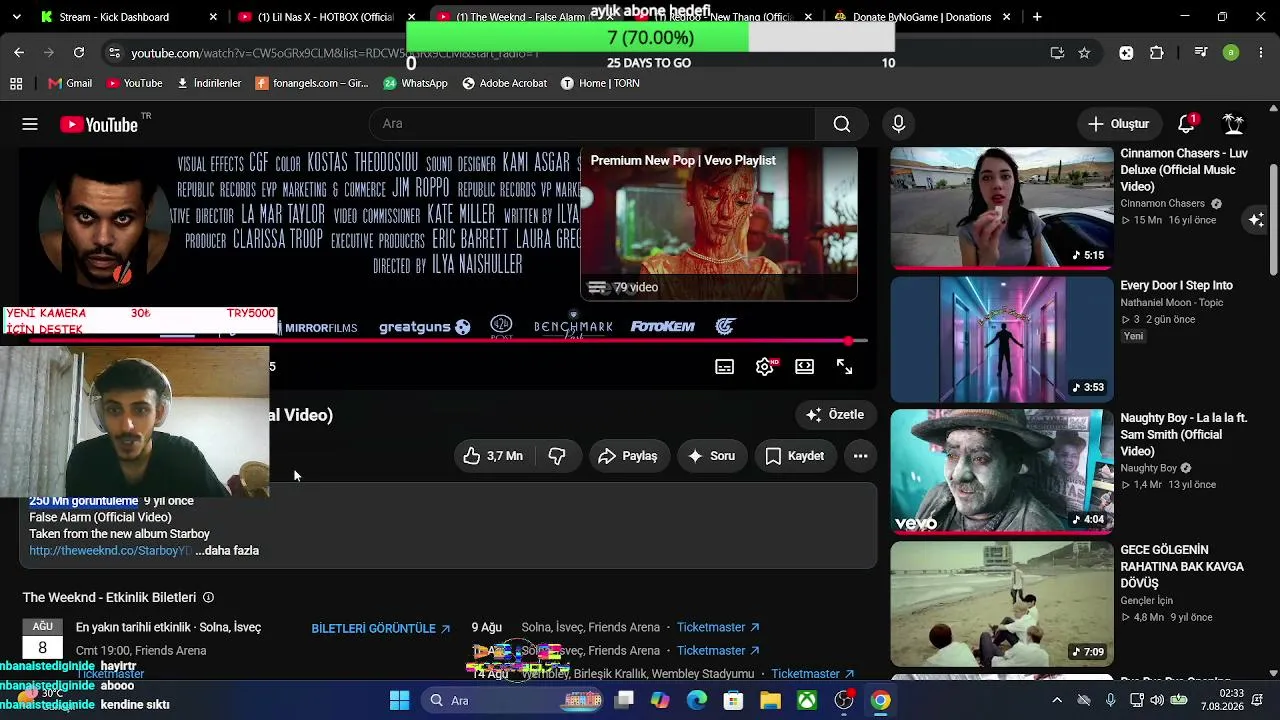Play Naughty Boy La la la thumbnail
Screen dimensions: 1280x720
tap(1002, 471)
